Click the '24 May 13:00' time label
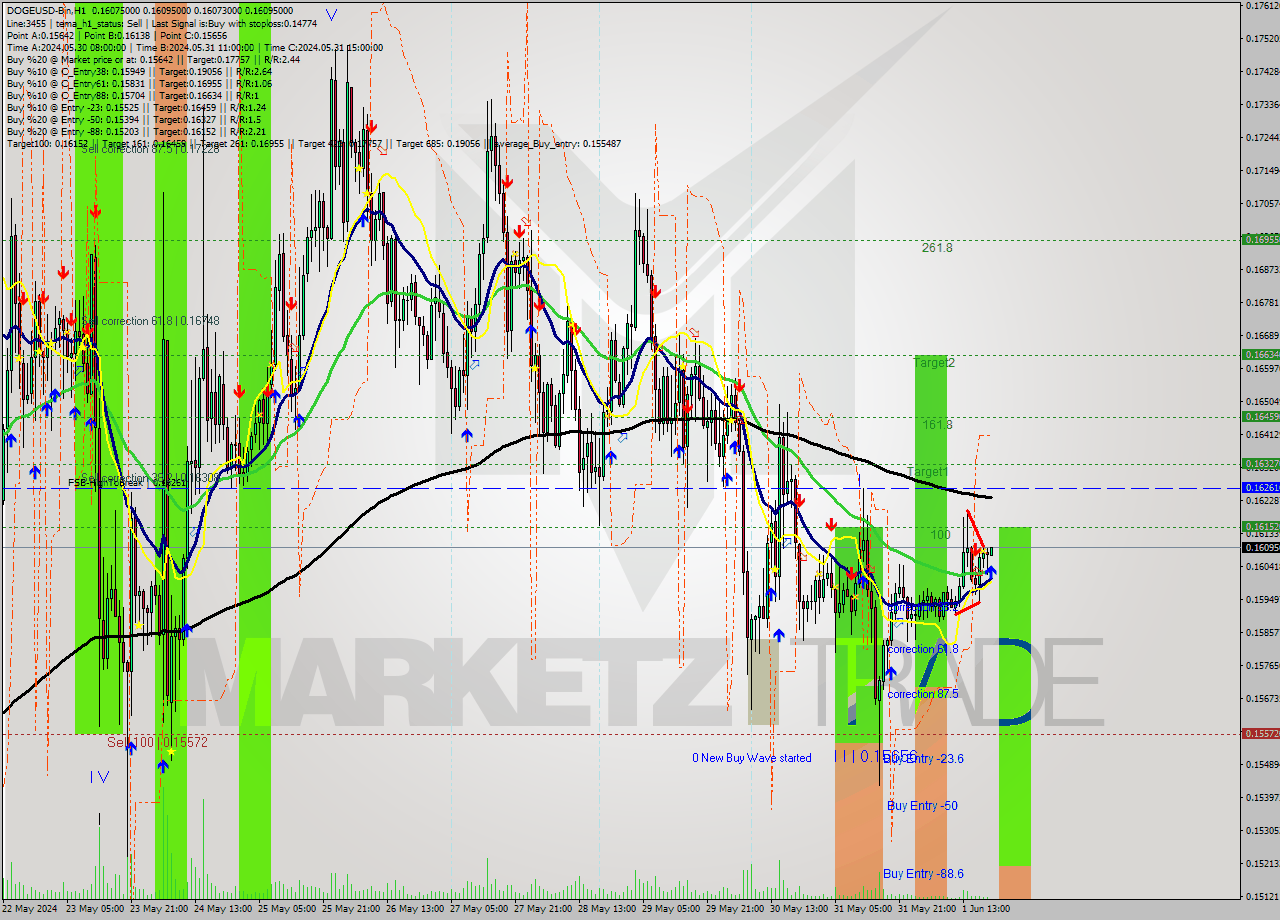This screenshot has width=1280, height=920. pos(222,909)
